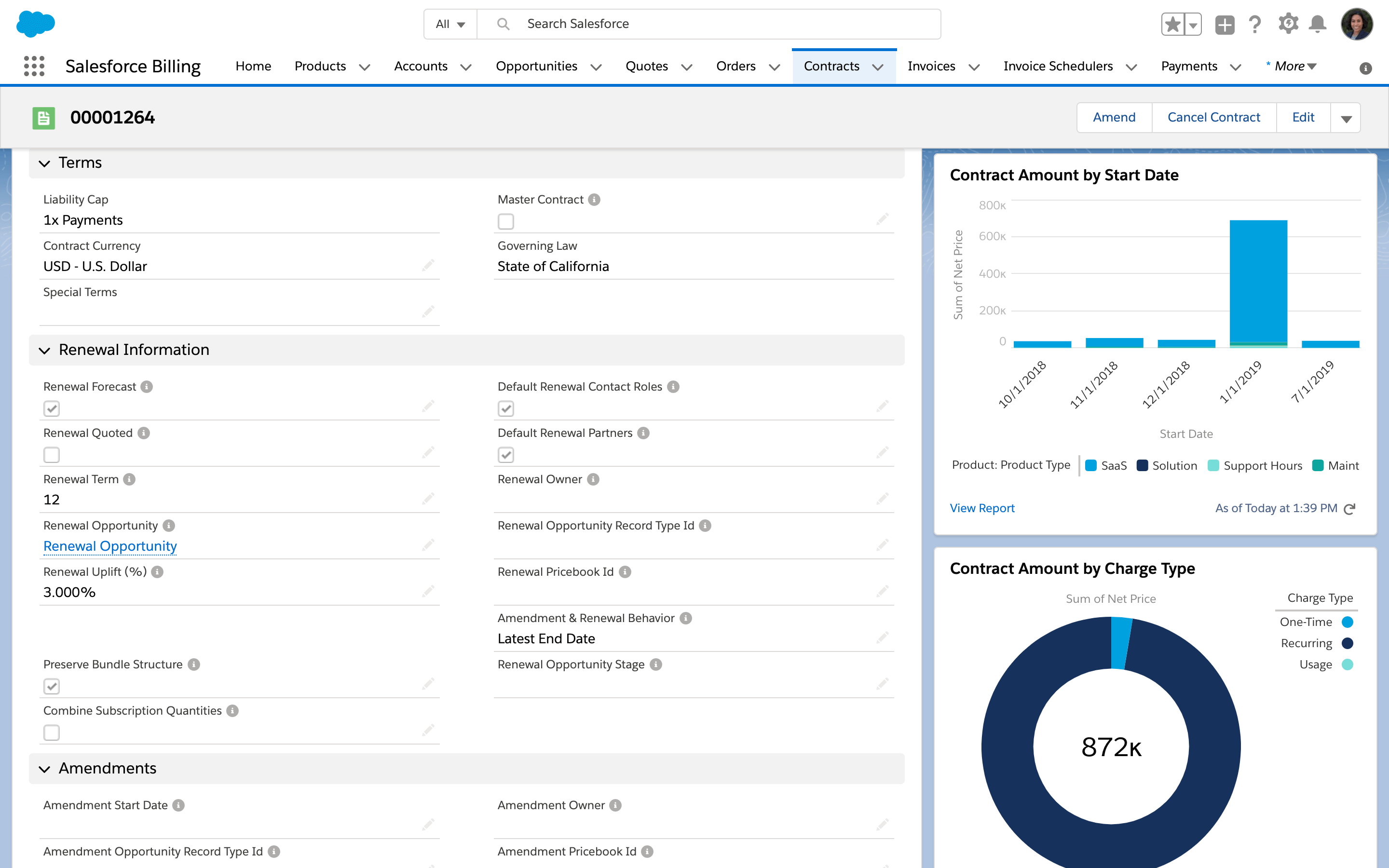This screenshot has width=1389, height=868.
Task: Toggle the Renewal Forecast checkbox
Action: click(x=52, y=409)
